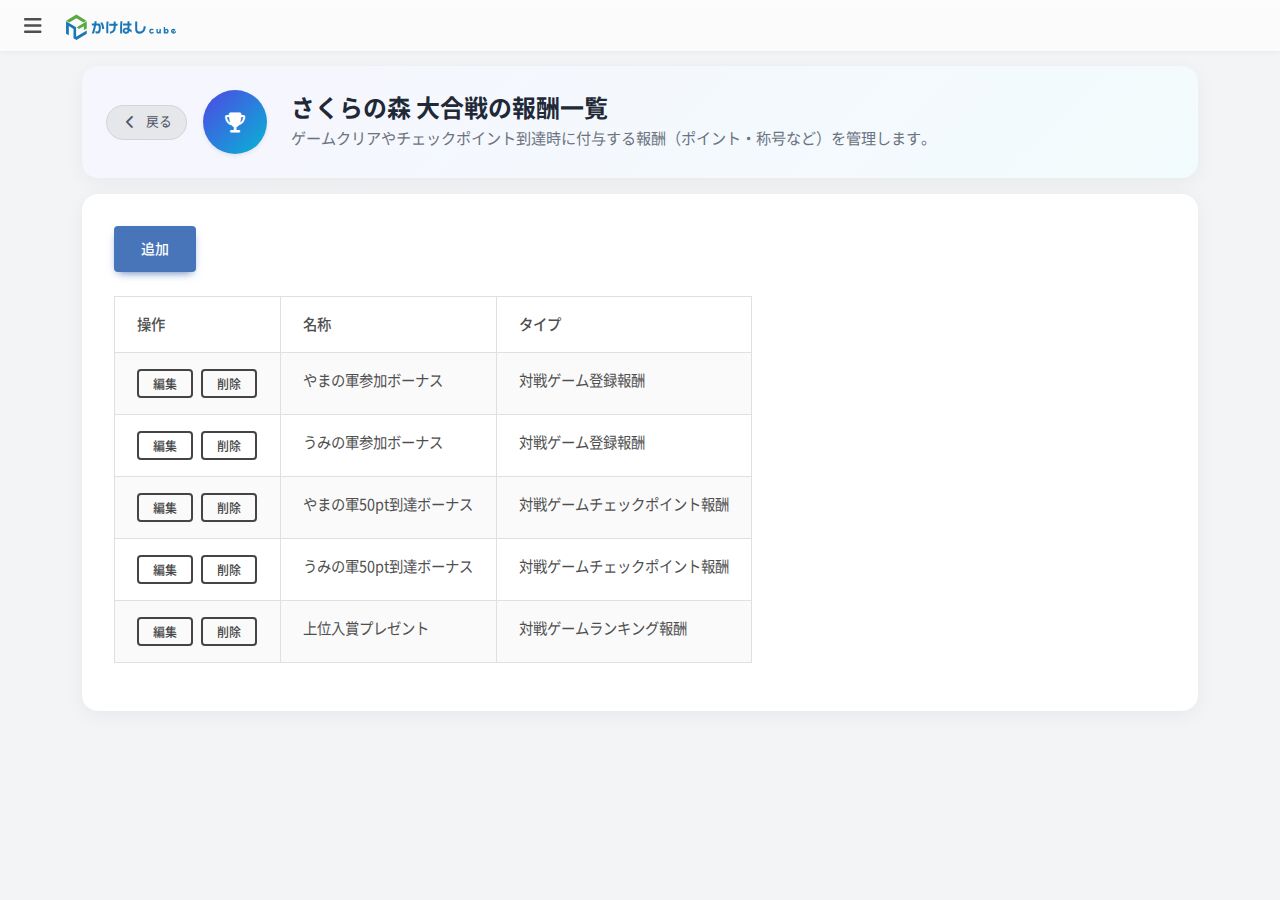Viewport: 1280px width, 900px height.
Task: Click the かけはし cube logo
Action: pyautogui.click(x=121, y=27)
